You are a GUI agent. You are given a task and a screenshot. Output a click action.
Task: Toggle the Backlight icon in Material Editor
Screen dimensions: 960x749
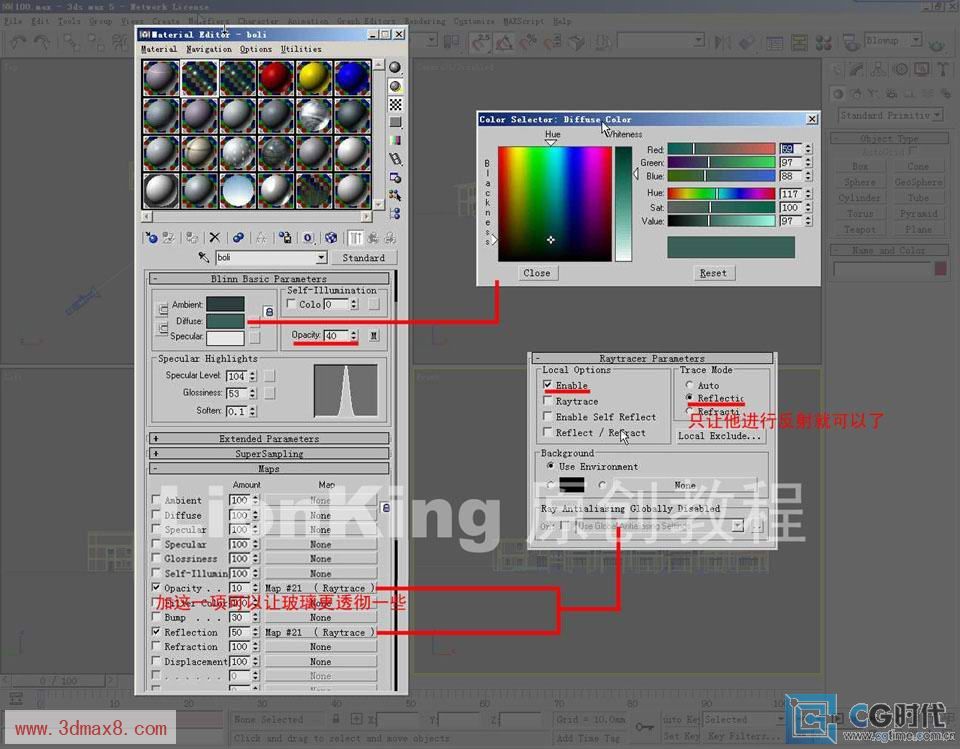click(x=396, y=86)
